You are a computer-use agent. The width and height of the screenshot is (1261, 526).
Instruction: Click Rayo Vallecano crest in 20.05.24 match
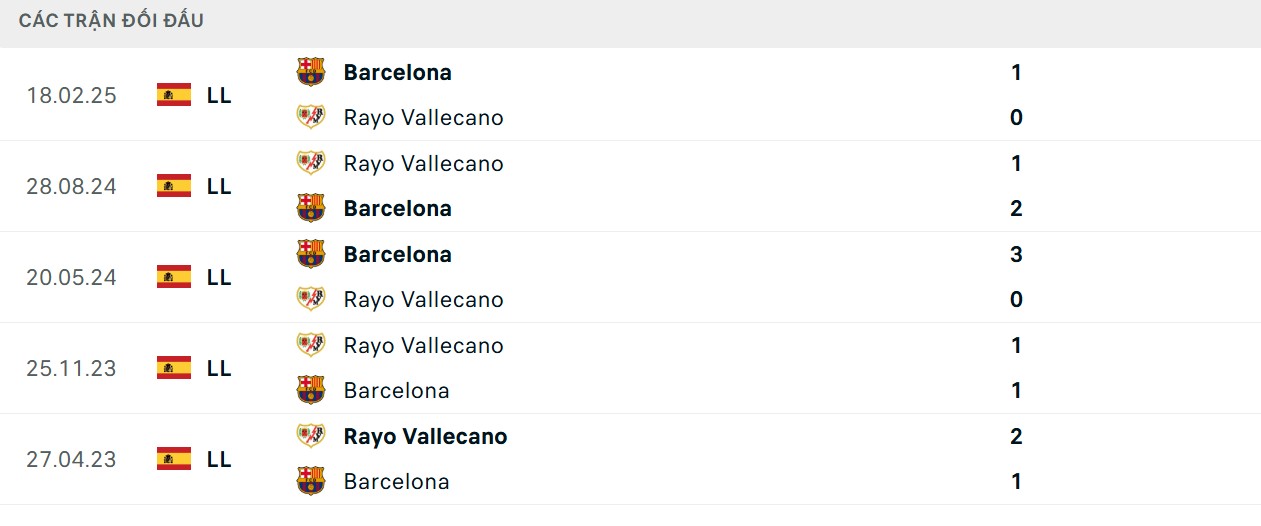311,299
